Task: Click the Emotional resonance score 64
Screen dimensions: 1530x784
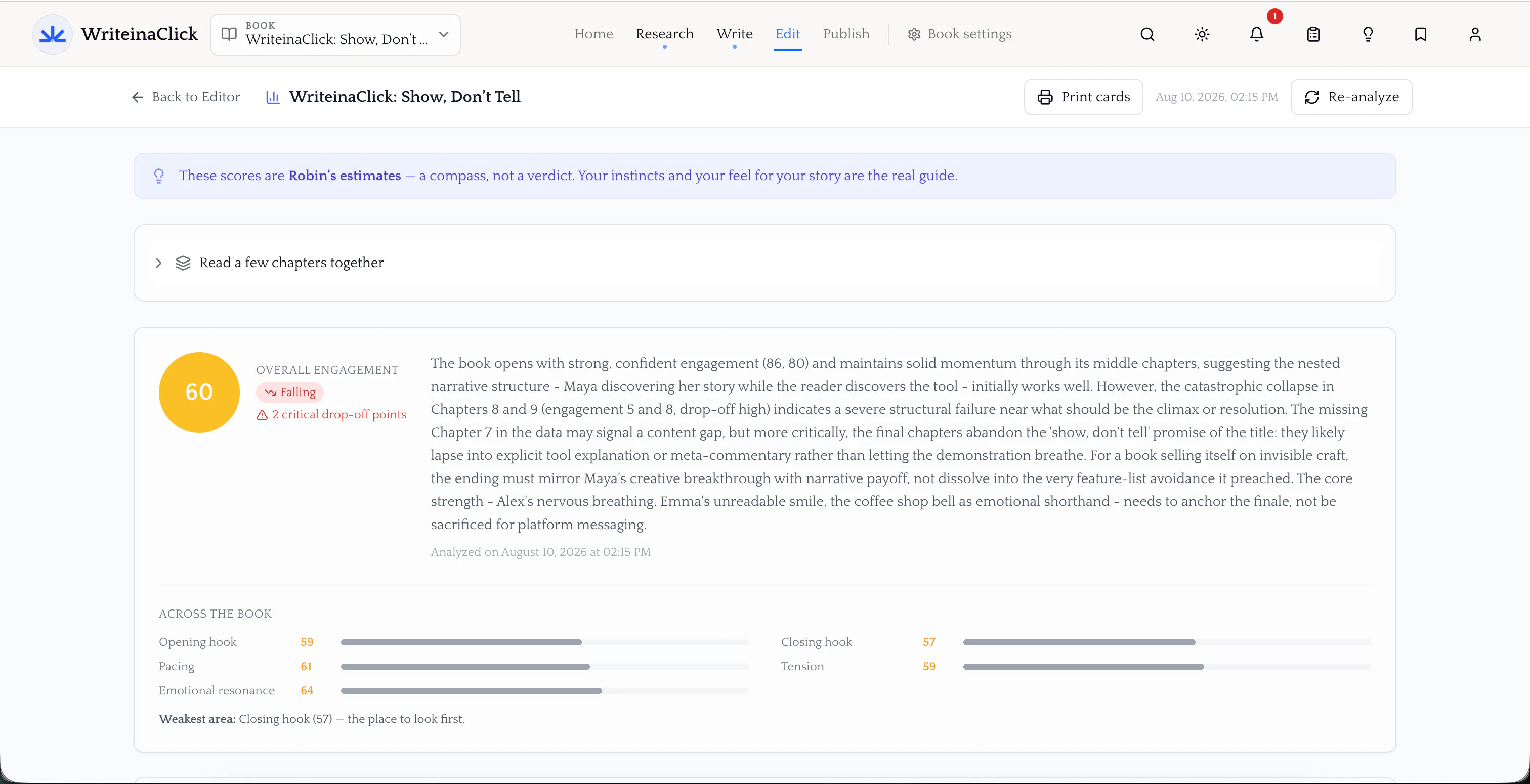Action: (x=307, y=691)
